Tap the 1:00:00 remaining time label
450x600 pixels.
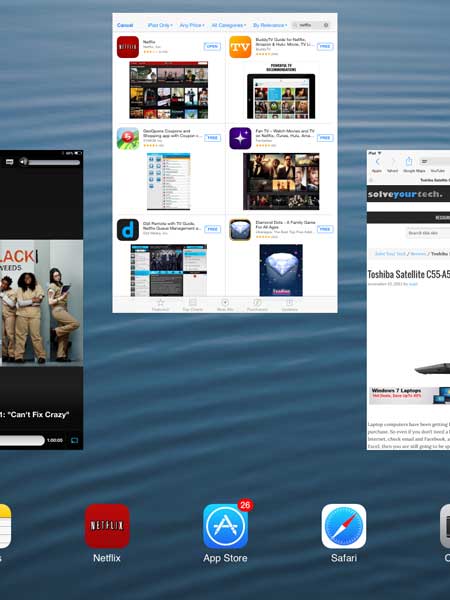55,440
